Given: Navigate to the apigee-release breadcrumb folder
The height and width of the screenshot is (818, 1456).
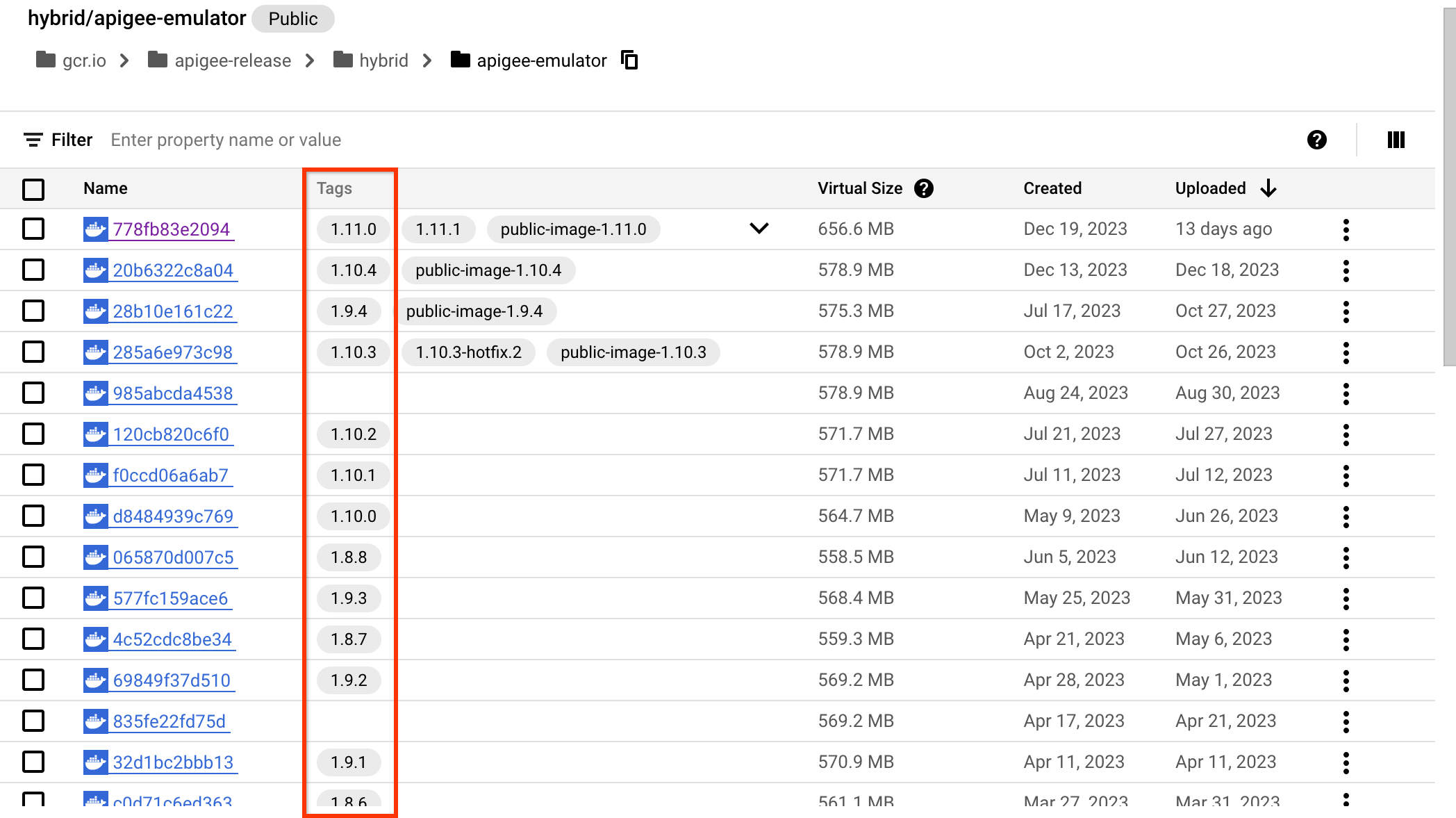Looking at the screenshot, I should (232, 60).
